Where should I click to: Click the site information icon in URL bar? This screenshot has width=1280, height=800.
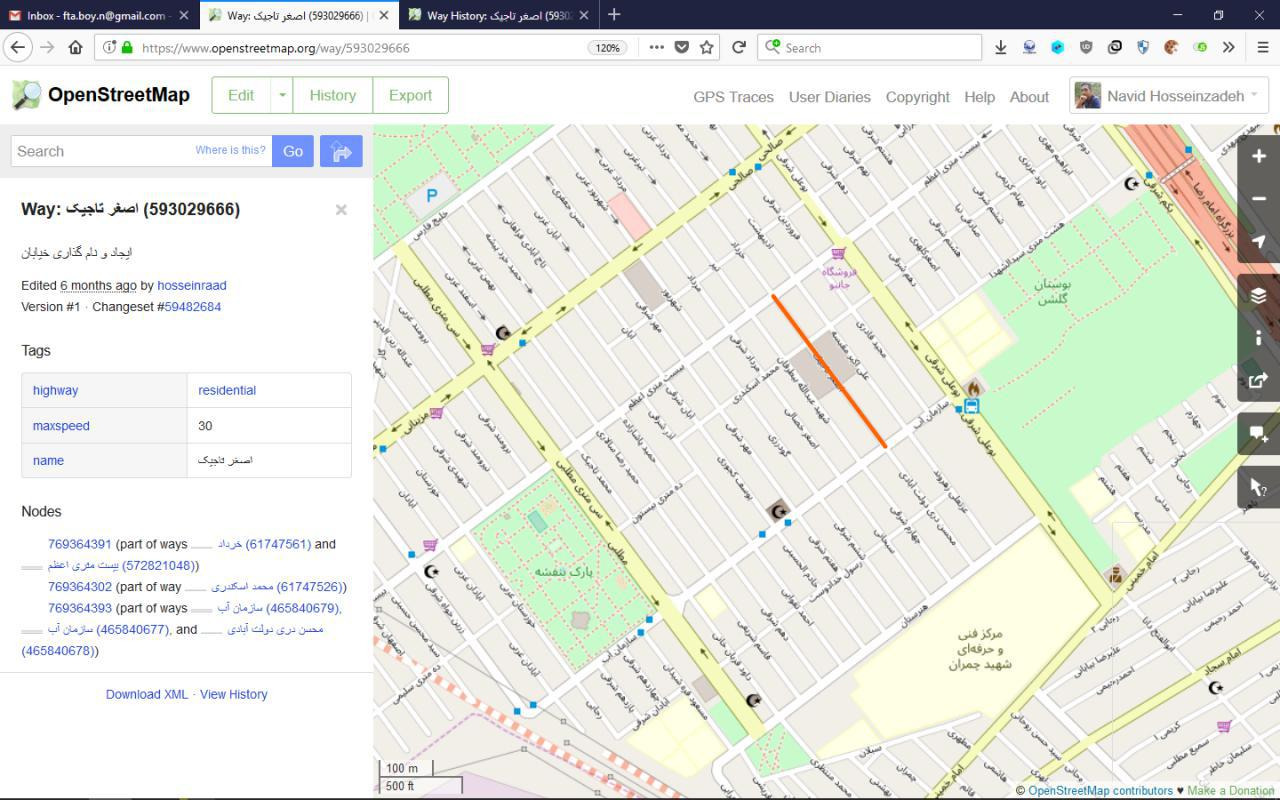click(108, 47)
